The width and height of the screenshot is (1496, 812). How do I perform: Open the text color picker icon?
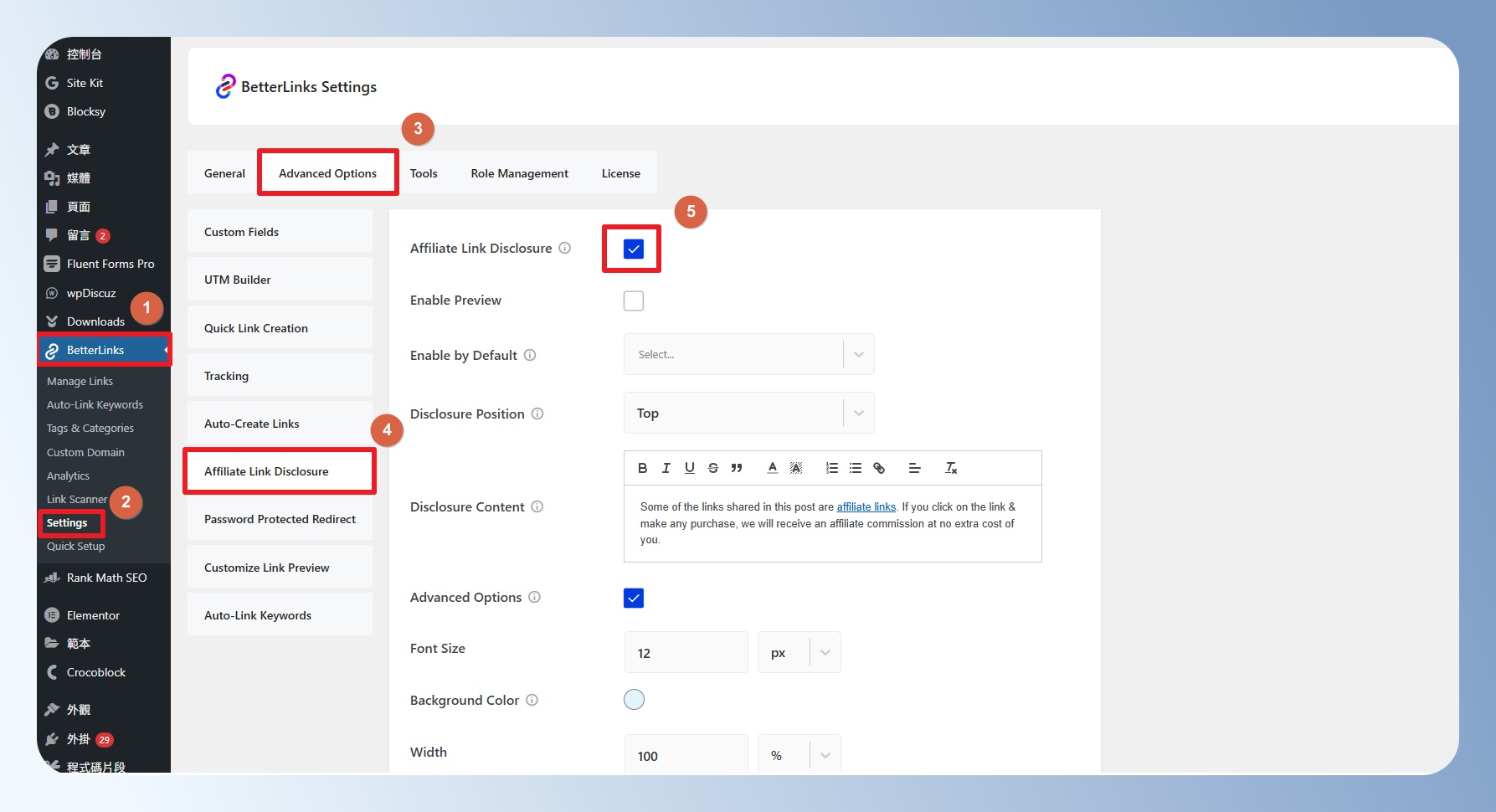[x=772, y=468]
